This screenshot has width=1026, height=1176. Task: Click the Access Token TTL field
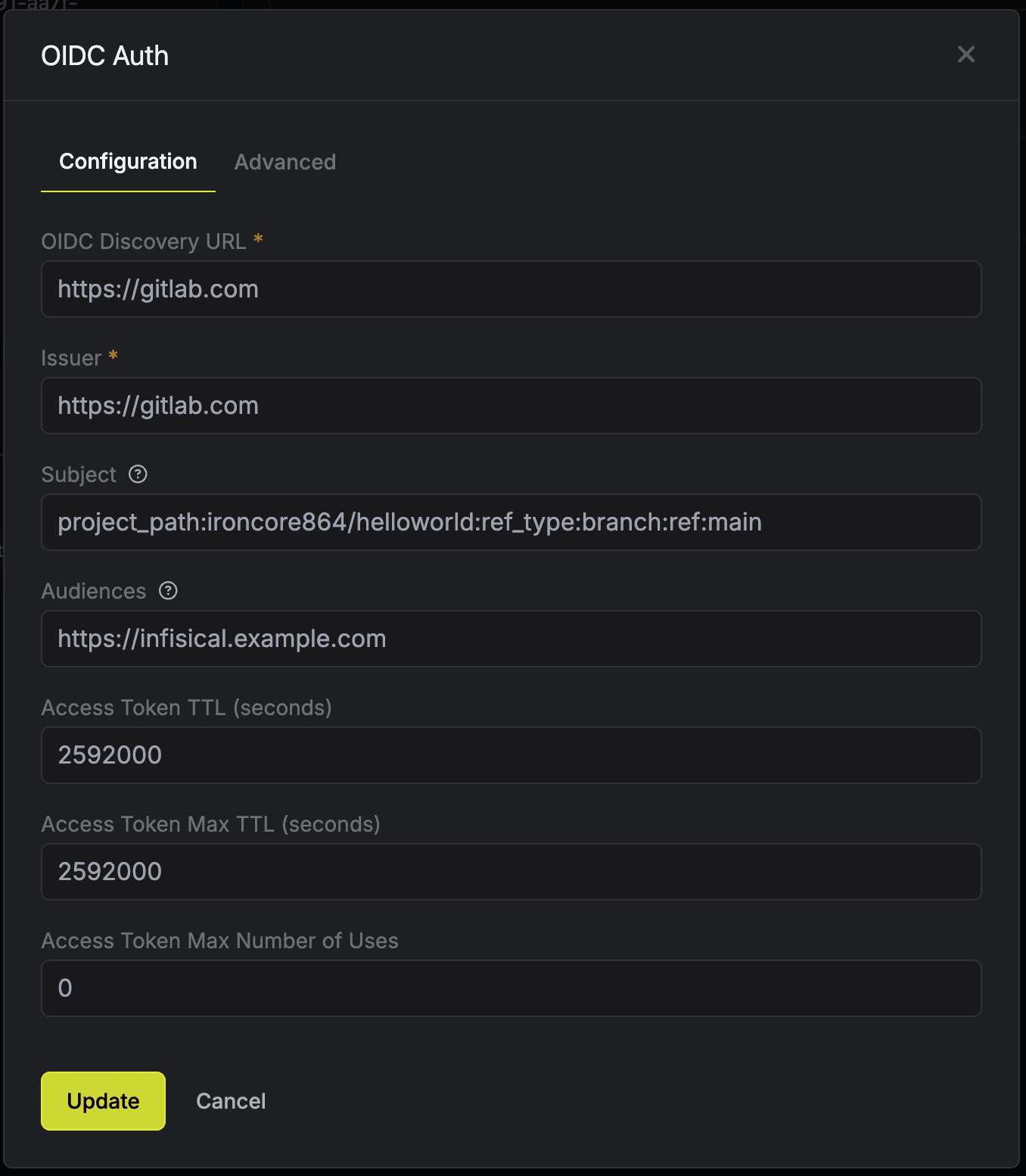click(511, 755)
